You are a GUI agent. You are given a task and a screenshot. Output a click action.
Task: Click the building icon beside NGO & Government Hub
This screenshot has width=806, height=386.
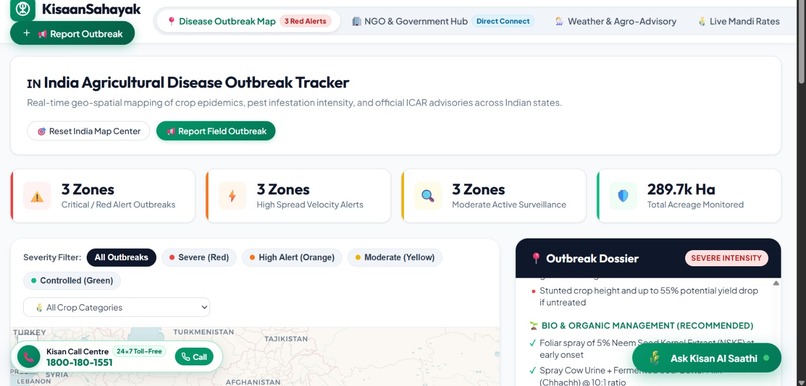[x=357, y=22]
